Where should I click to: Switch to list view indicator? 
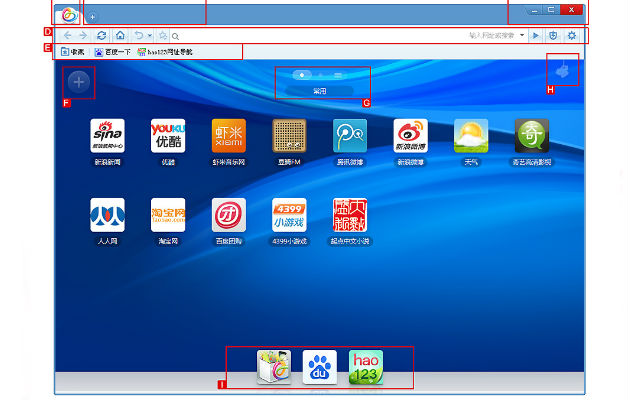(338, 75)
